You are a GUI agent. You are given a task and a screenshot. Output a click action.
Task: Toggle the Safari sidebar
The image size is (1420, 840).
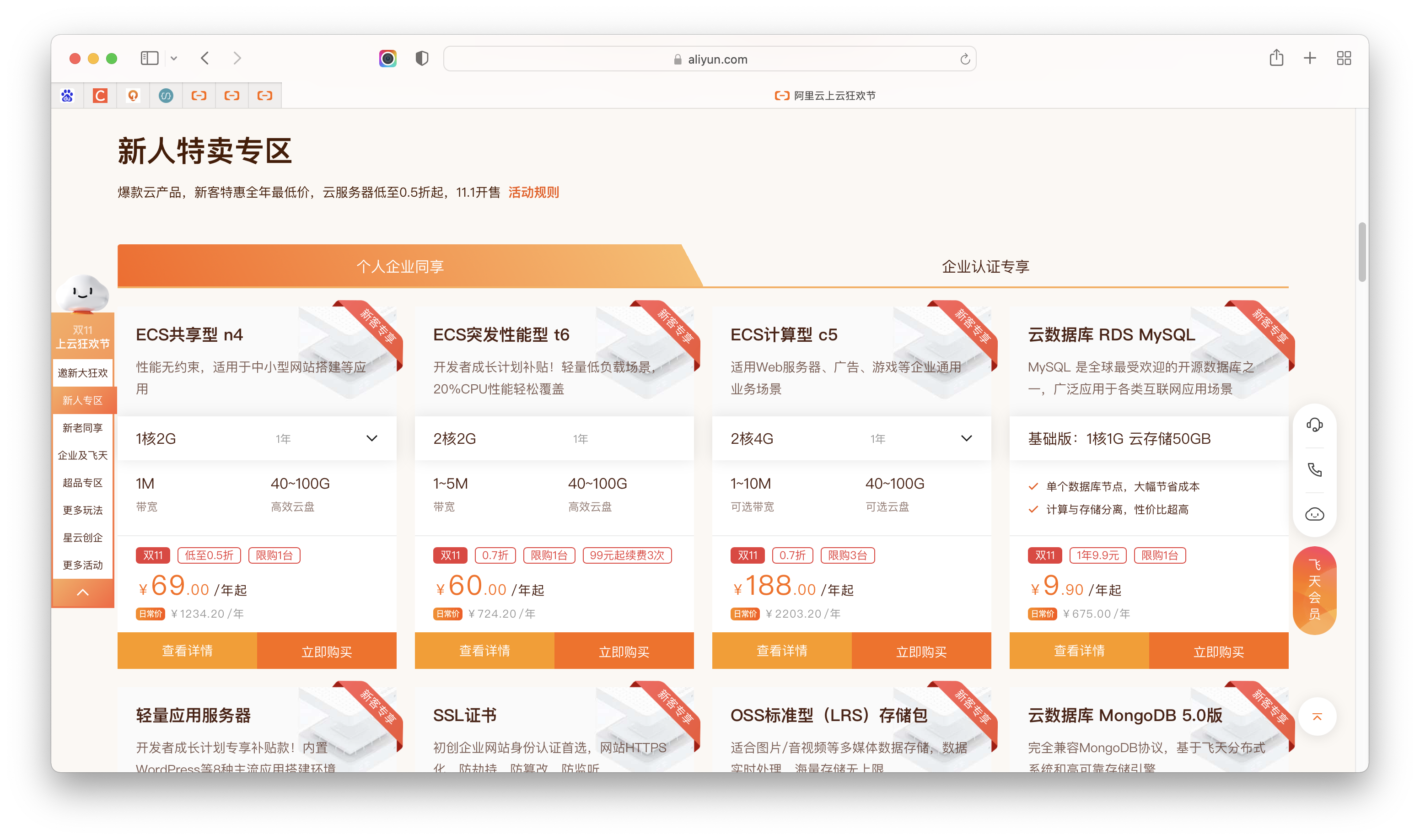click(x=150, y=58)
